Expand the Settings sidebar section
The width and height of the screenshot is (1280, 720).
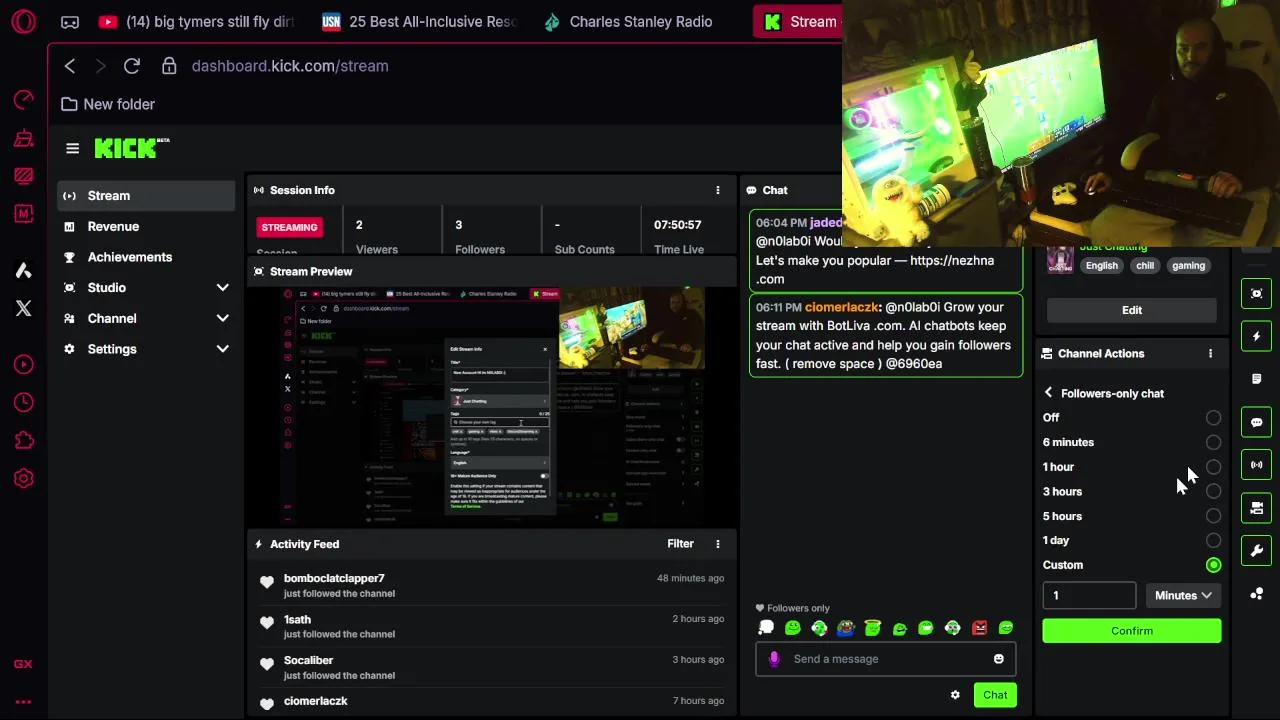click(x=222, y=349)
